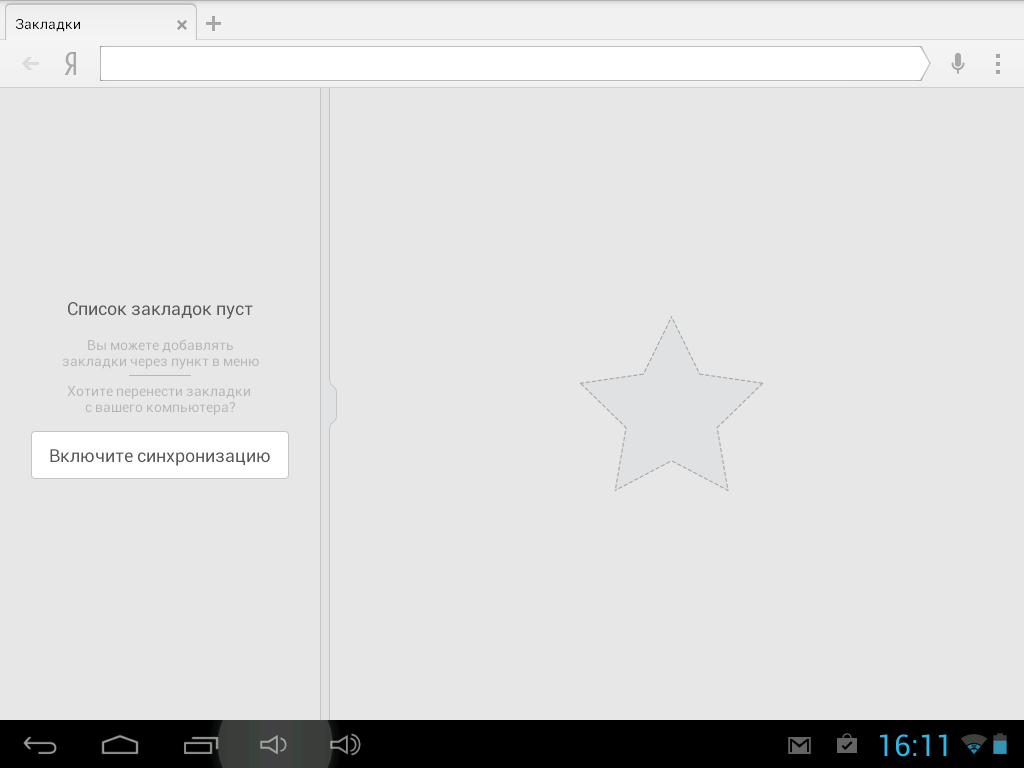Viewport: 1024px width, 768px height.
Task: Open the Play Store update notification
Action: [846, 744]
